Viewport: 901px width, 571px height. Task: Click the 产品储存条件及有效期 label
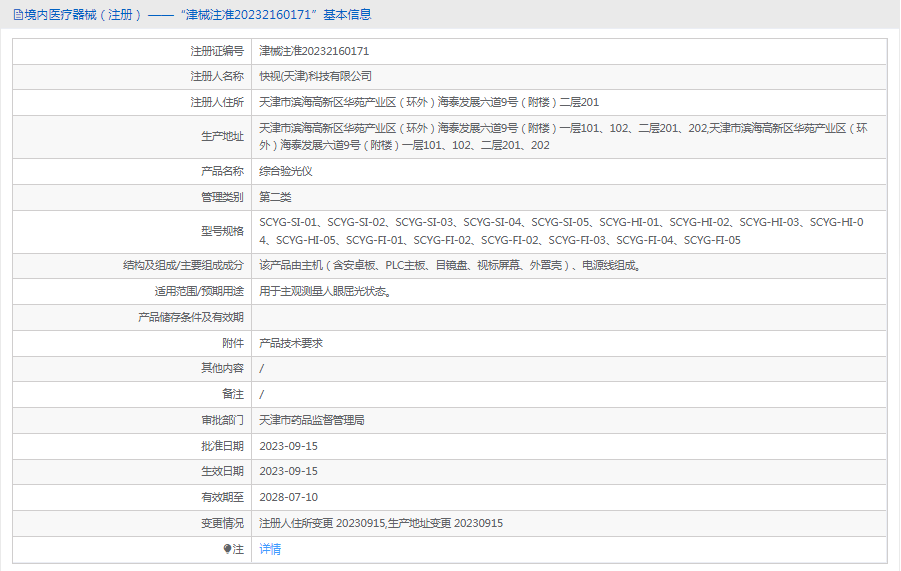[x=191, y=317]
